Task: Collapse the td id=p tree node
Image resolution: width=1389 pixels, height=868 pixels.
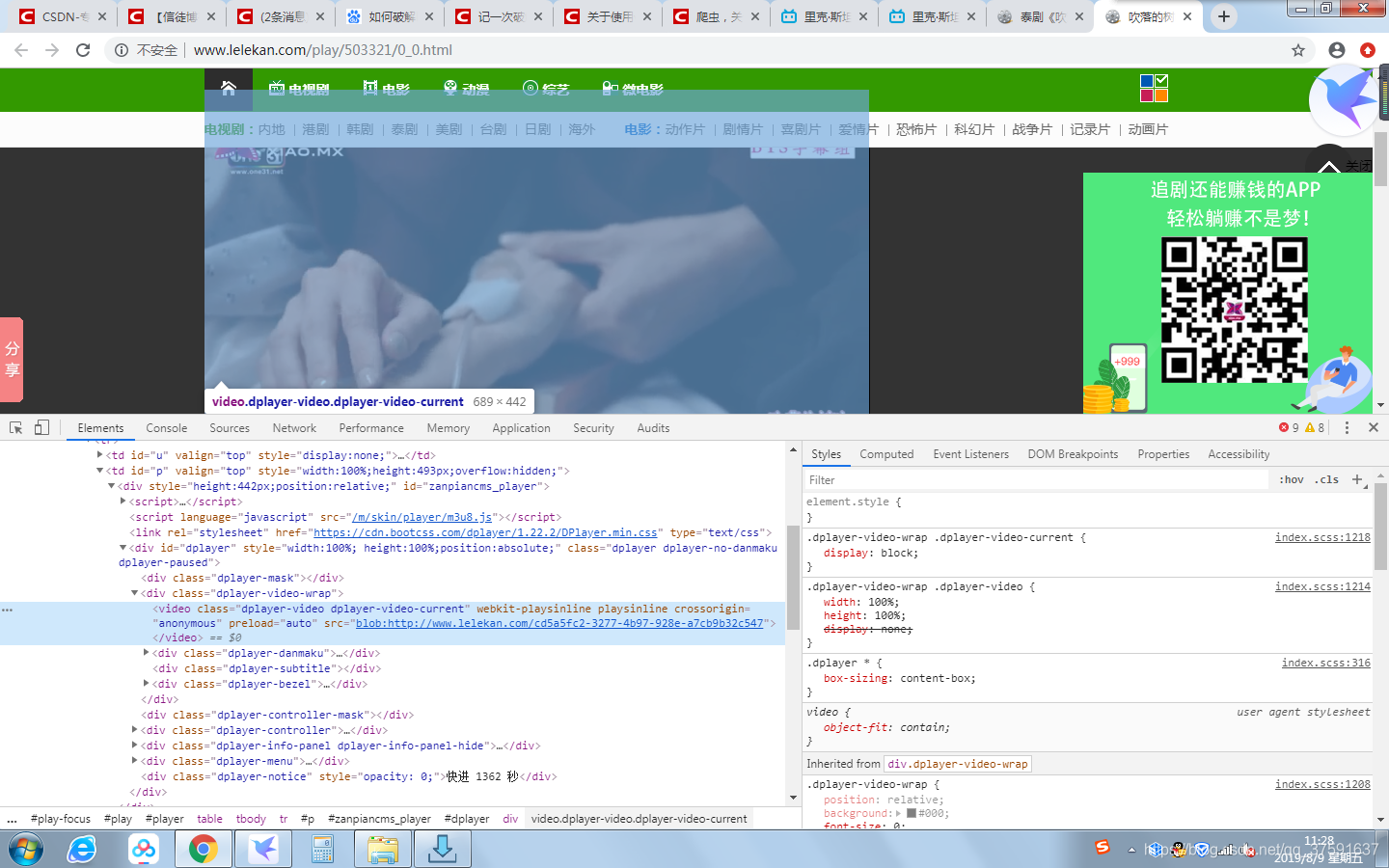Action: point(99,469)
